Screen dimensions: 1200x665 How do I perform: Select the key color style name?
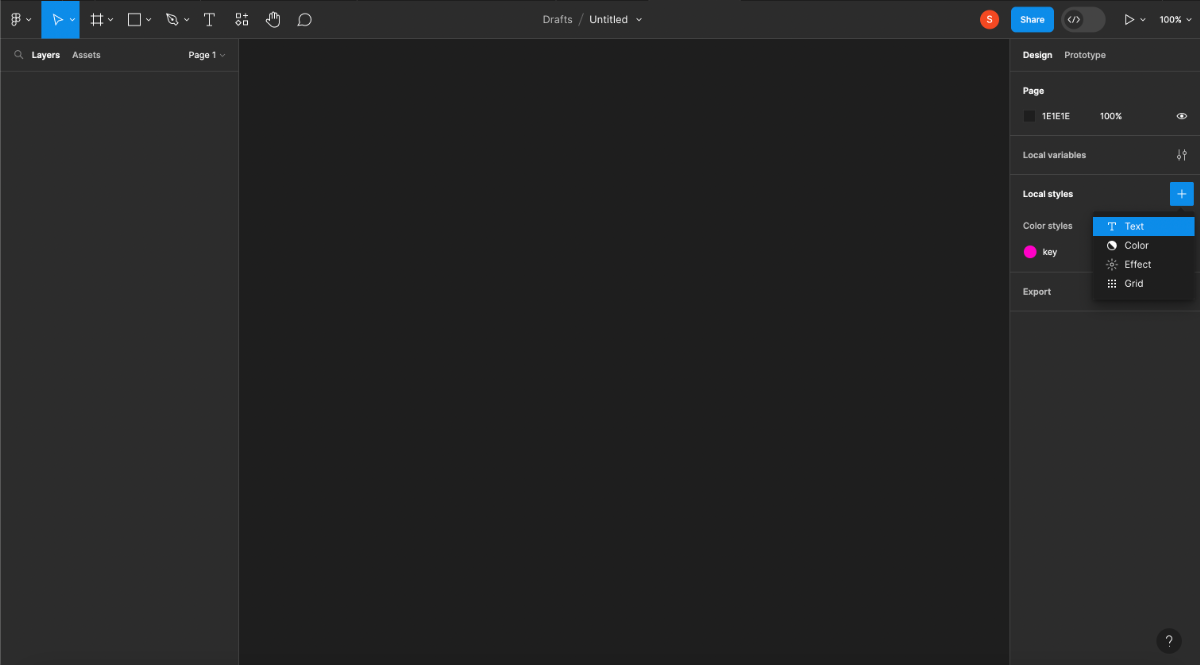click(1050, 252)
